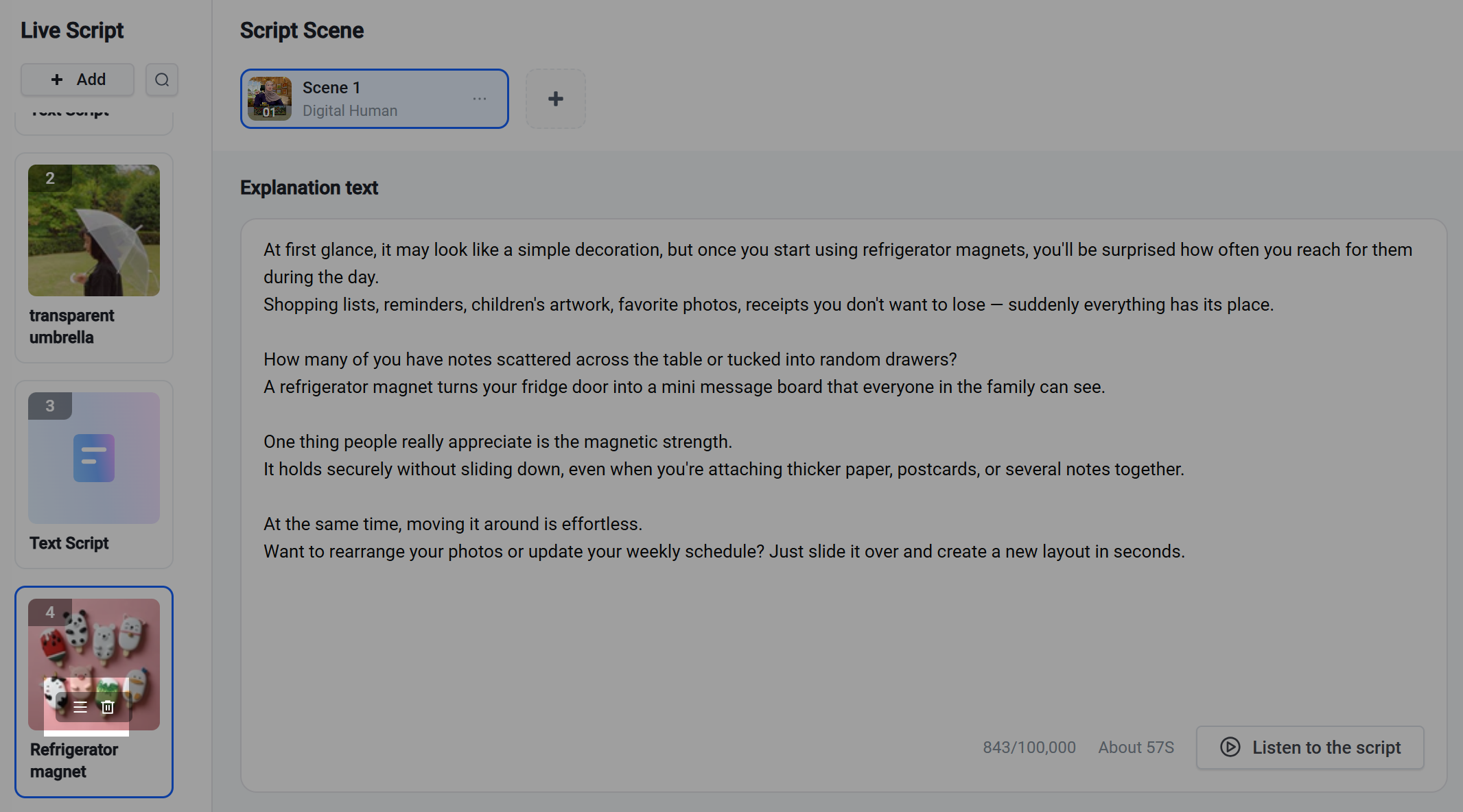Play Listen to the script

pyautogui.click(x=1310, y=748)
